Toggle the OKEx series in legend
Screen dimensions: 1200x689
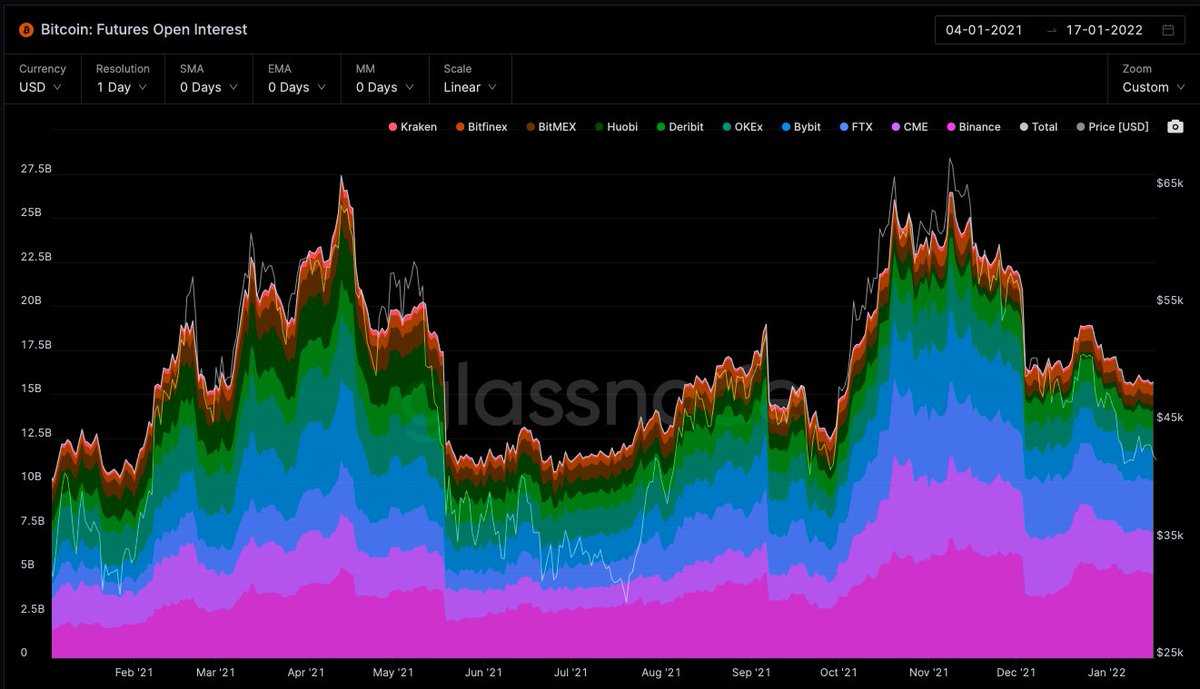pos(742,127)
